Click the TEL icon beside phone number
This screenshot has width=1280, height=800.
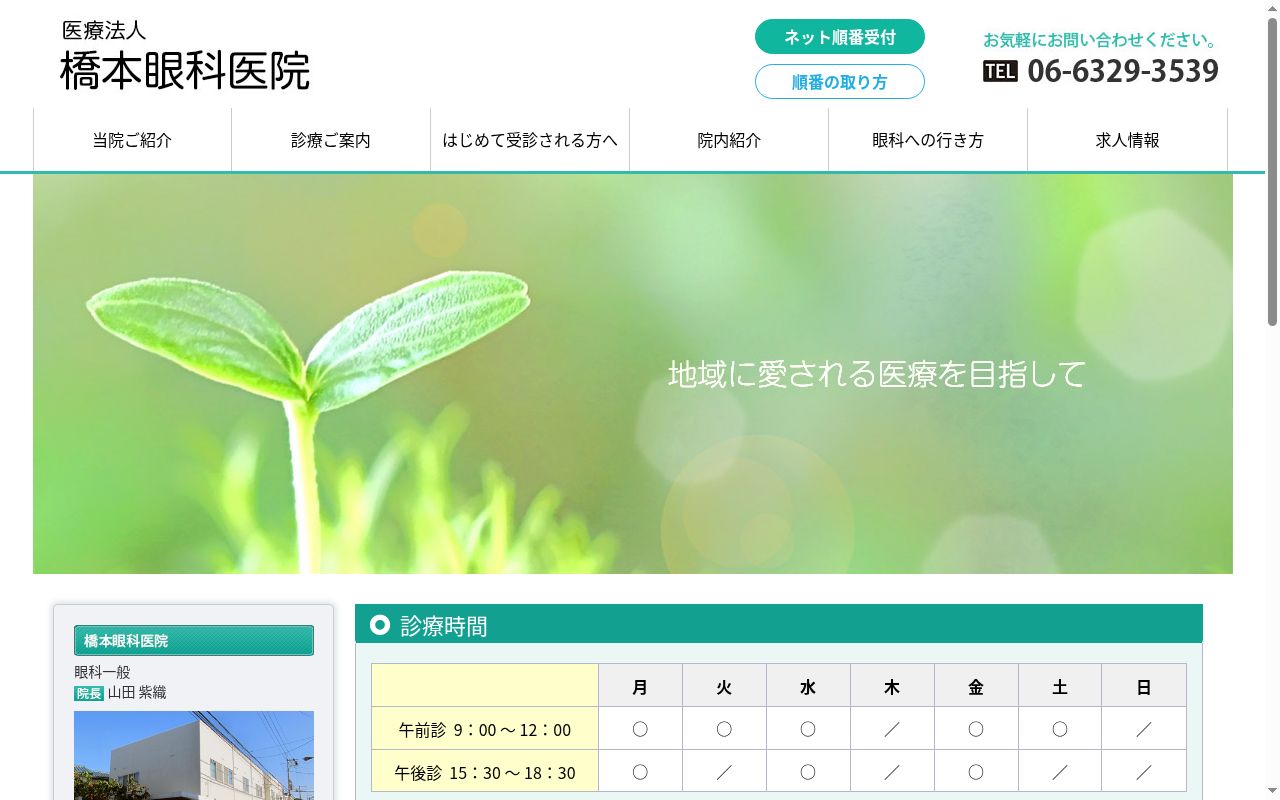1000,71
